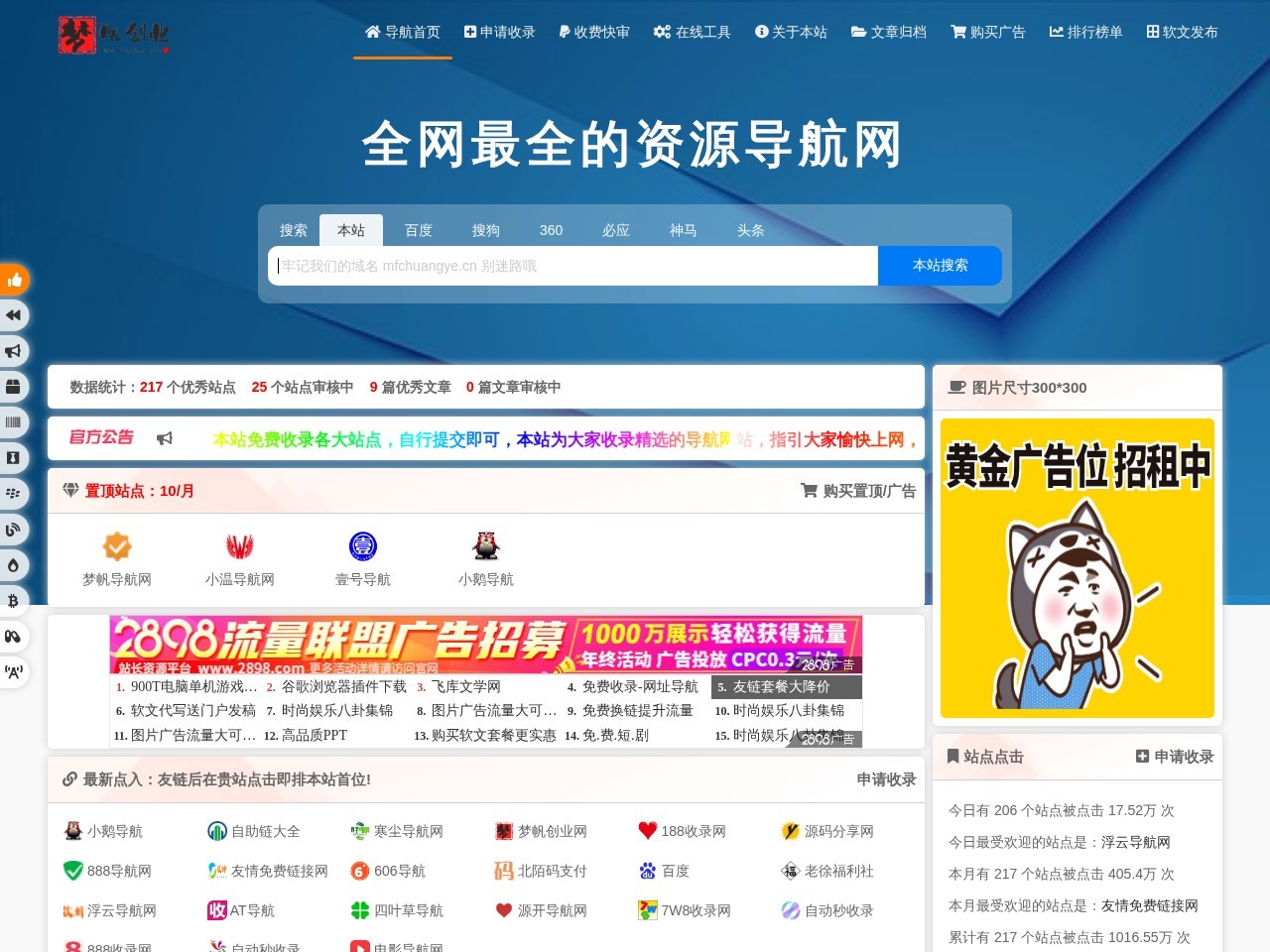The height and width of the screenshot is (952, 1270).
Task: Click the broadcast tower sidebar icon
Action: (x=14, y=672)
